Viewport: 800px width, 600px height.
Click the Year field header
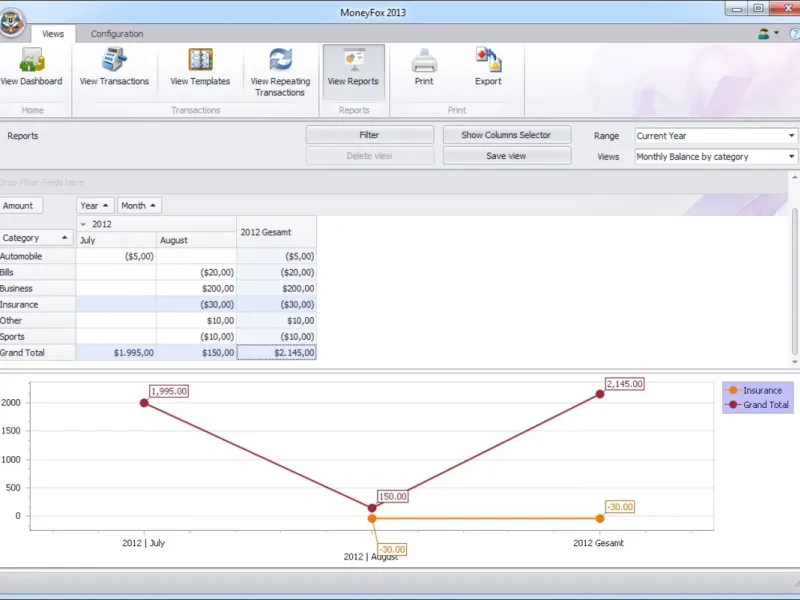95,206
